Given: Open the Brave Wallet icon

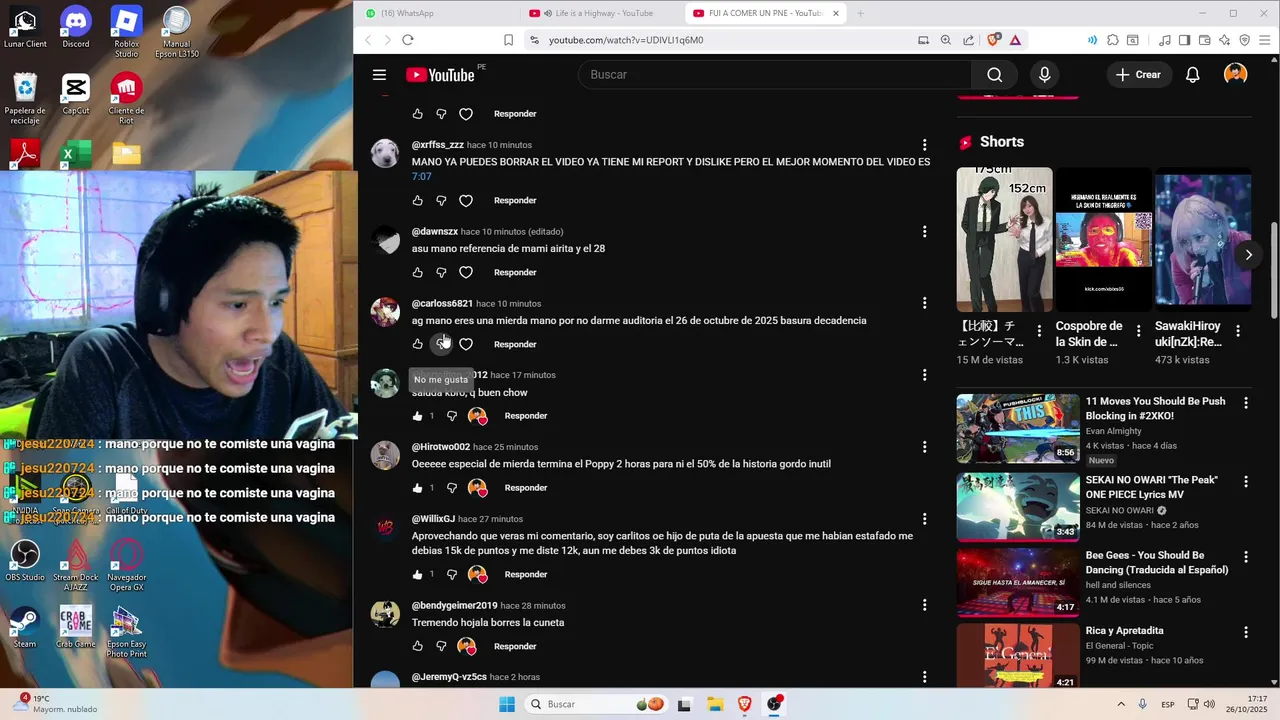Looking at the screenshot, I should (x=1204, y=40).
